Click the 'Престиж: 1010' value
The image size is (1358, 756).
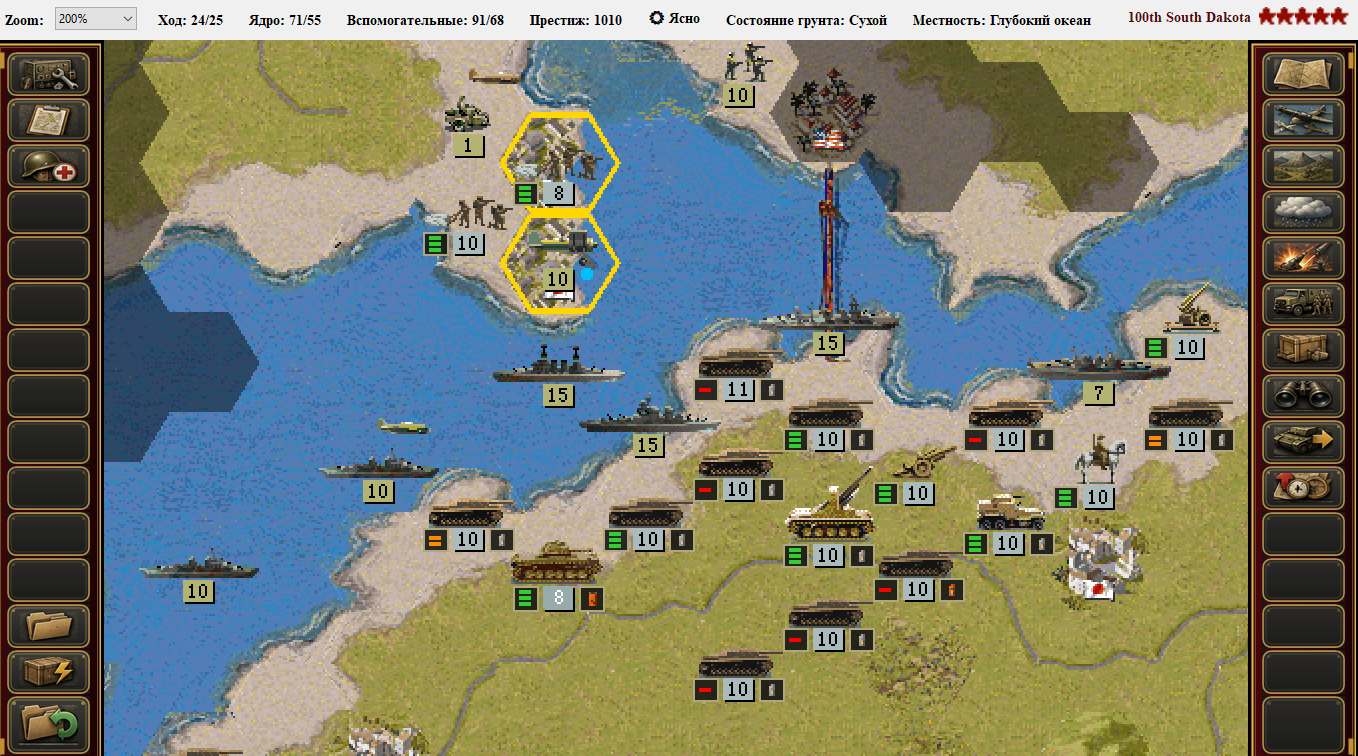coord(575,20)
